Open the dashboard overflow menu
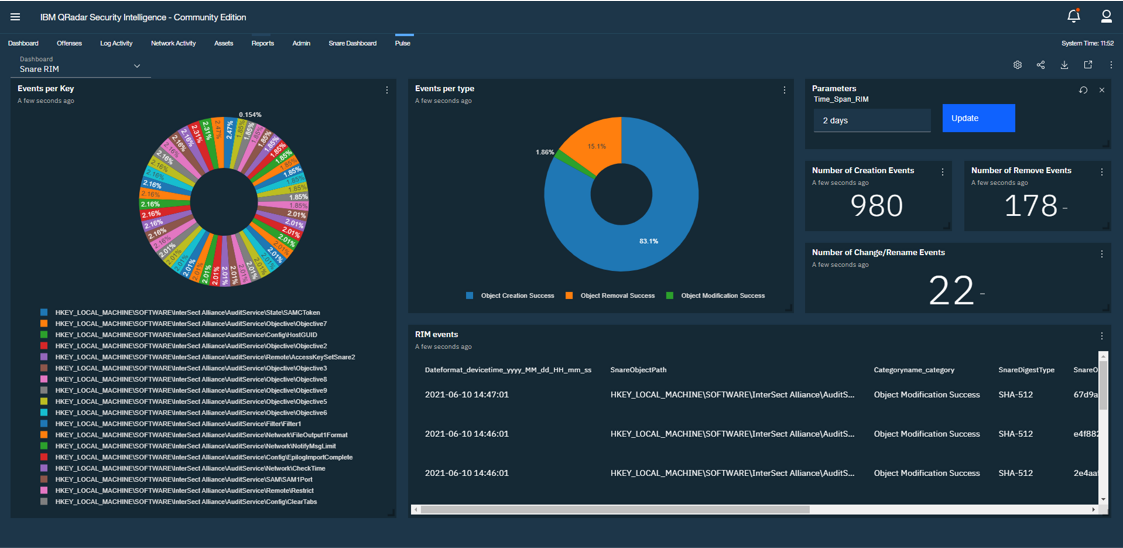Screen dimensions: 1123x548 tap(1112, 65)
